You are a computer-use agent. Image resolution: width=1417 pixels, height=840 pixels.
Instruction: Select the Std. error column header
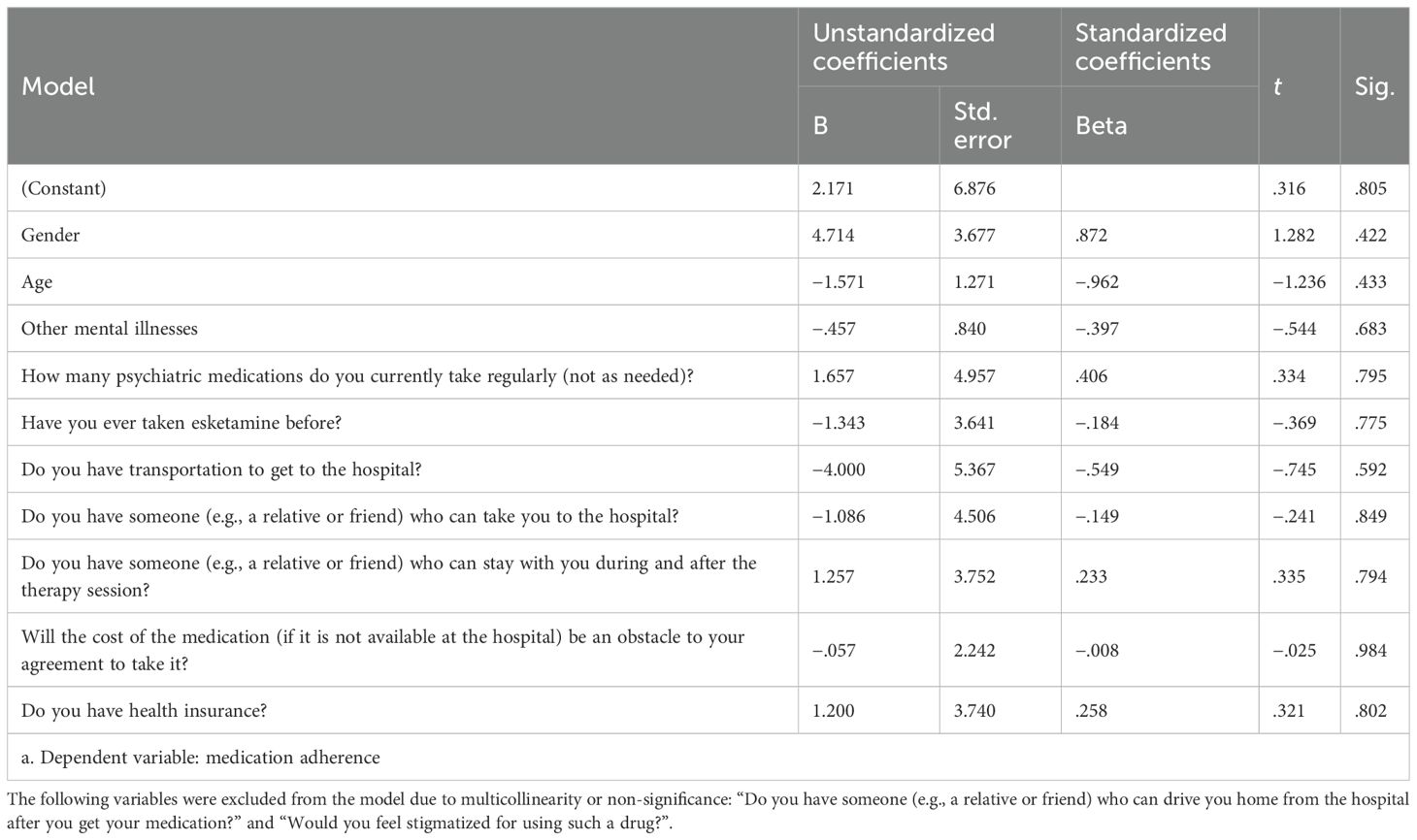click(x=982, y=125)
